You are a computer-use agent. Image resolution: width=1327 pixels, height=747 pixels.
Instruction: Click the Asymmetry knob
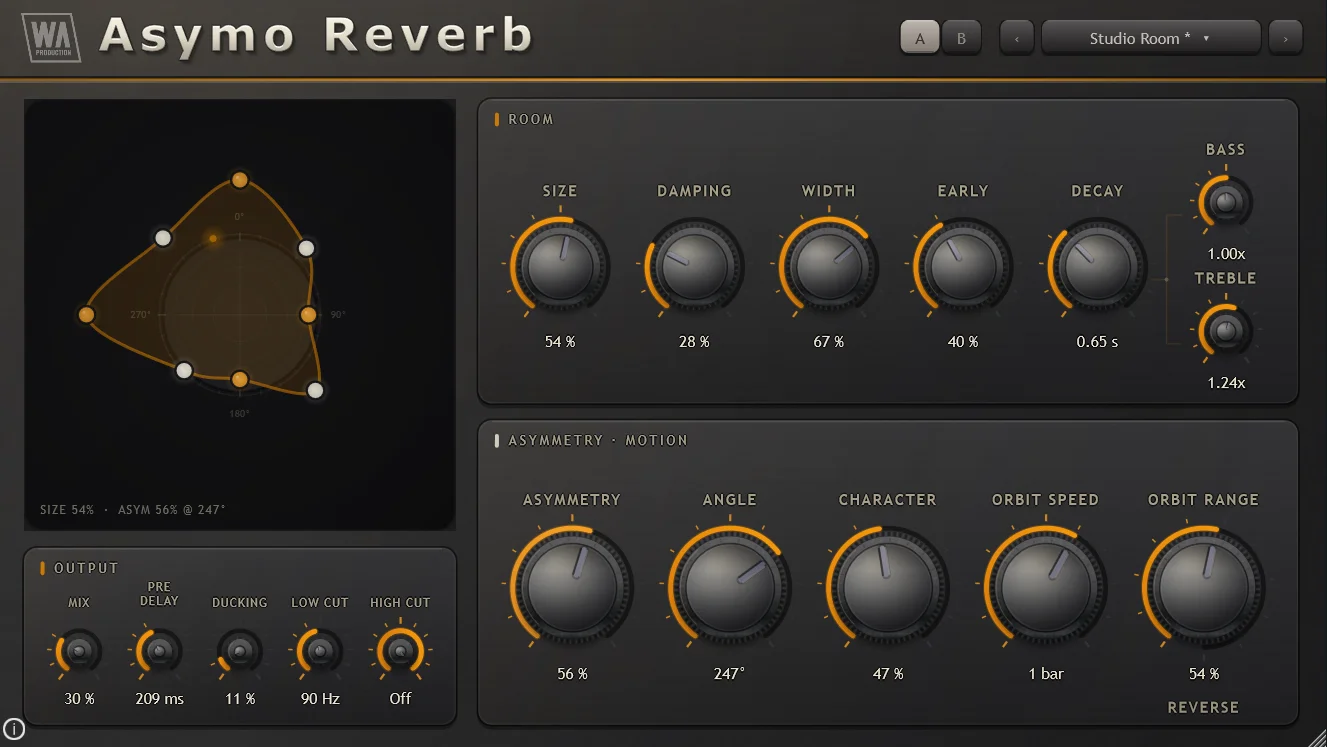tap(572, 587)
